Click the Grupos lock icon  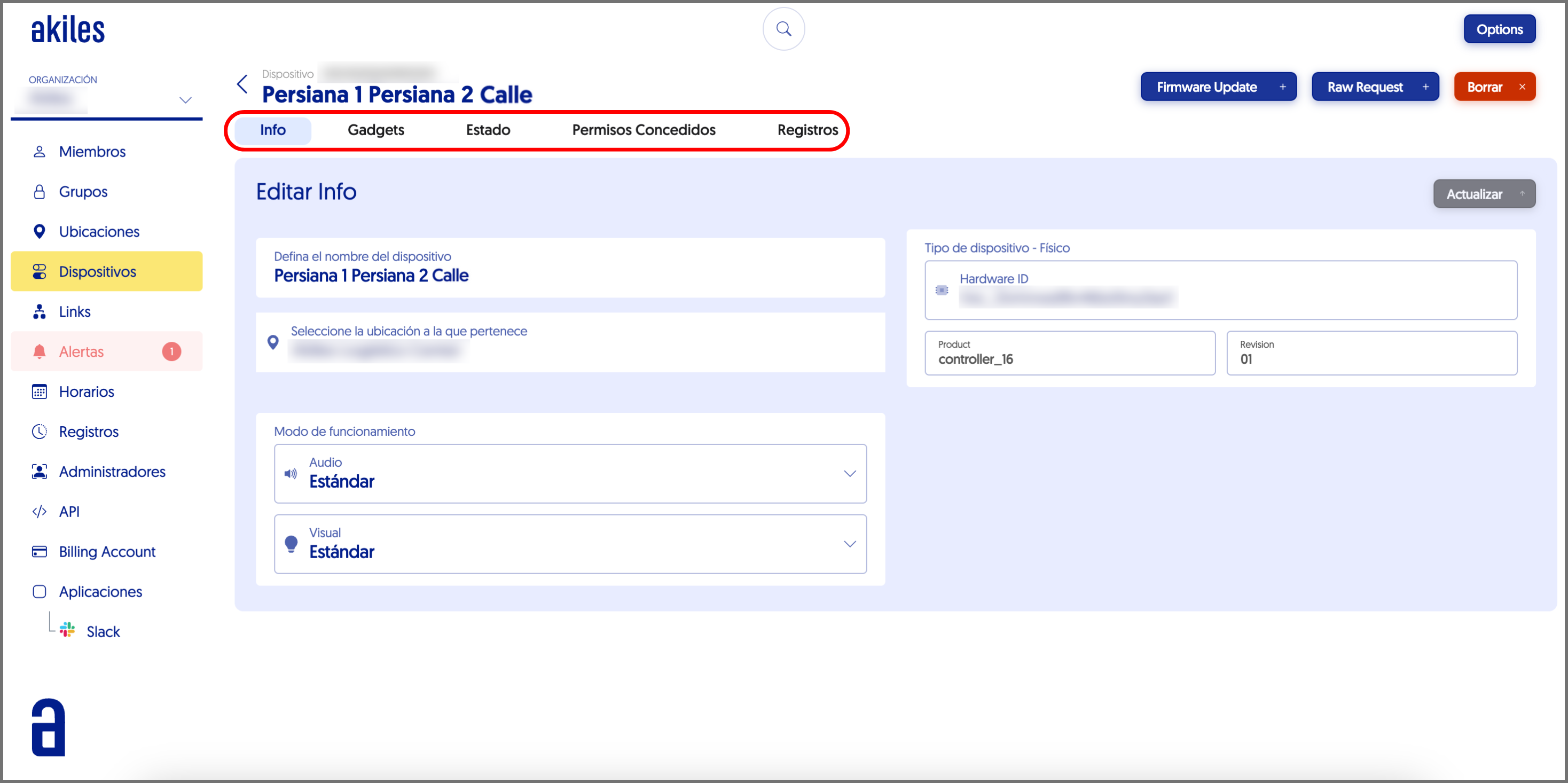pos(40,192)
